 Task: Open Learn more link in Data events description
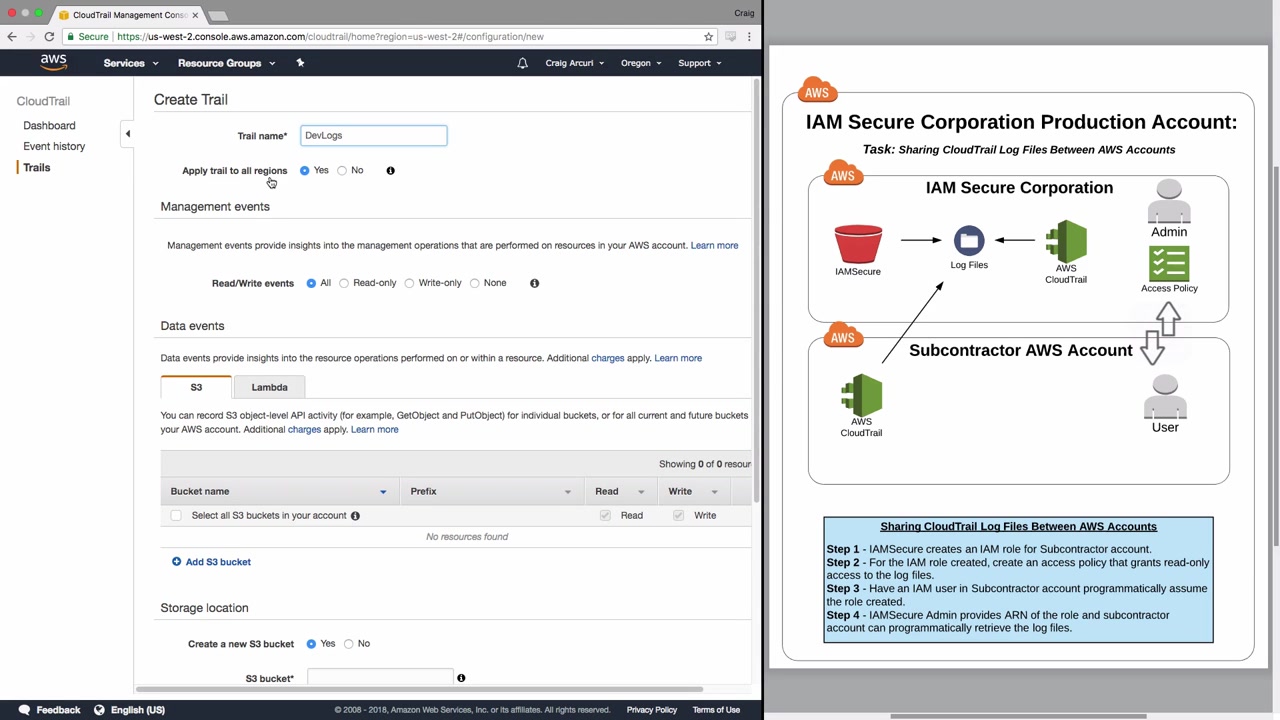(678, 358)
